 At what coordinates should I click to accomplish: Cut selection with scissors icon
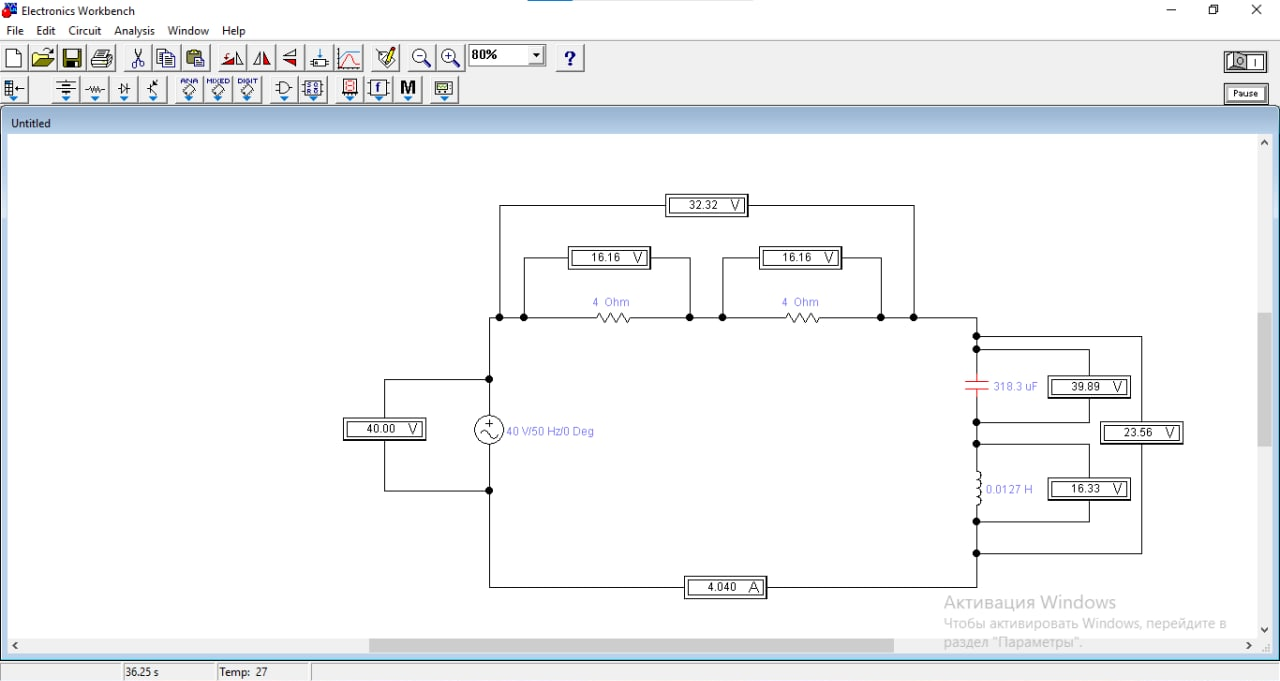click(138, 58)
